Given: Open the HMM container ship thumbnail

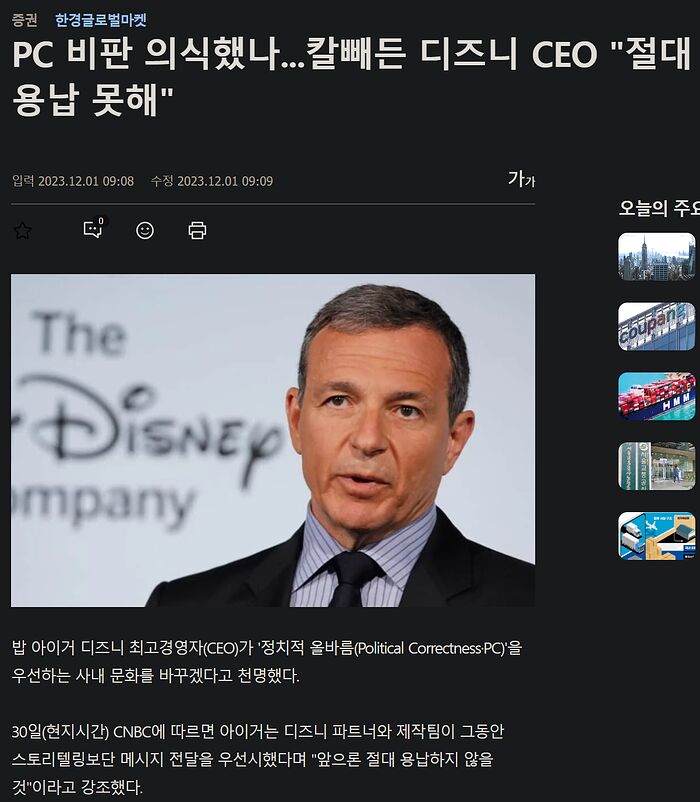Looking at the screenshot, I should click(x=657, y=396).
